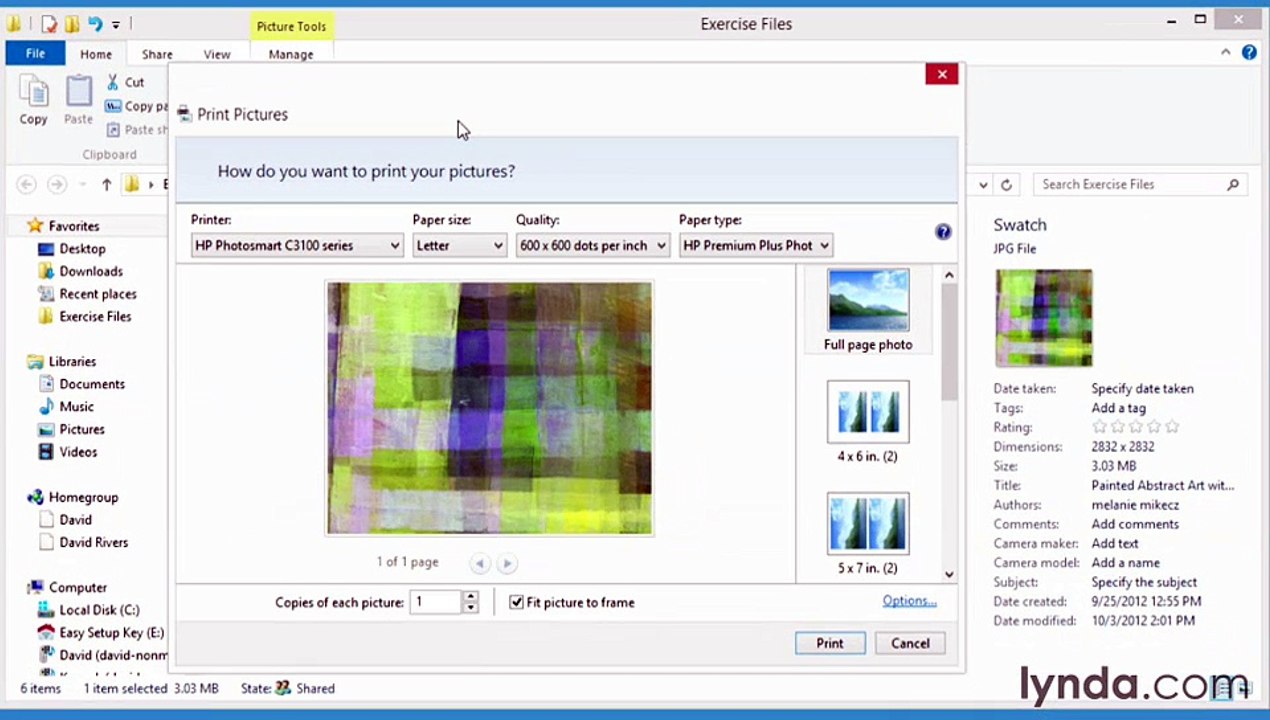Click the Up one level arrow
The width and height of the screenshot is (1270, 720).
[107, 184]
